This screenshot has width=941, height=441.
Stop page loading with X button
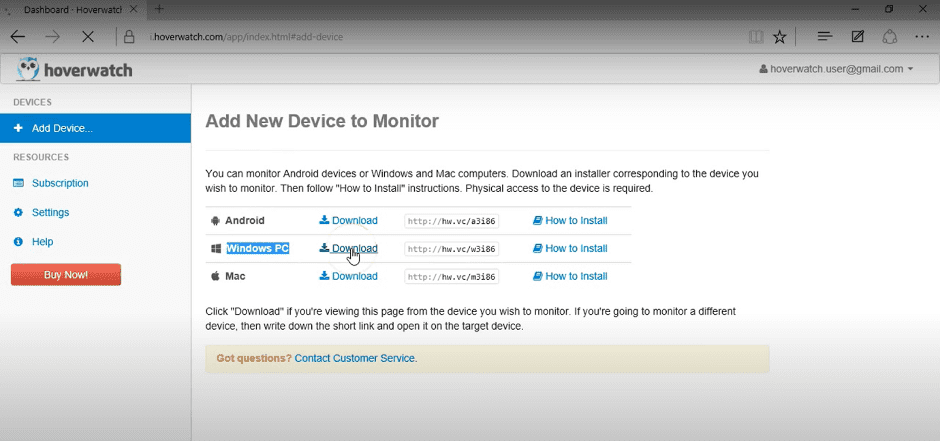tap(88, 37)
